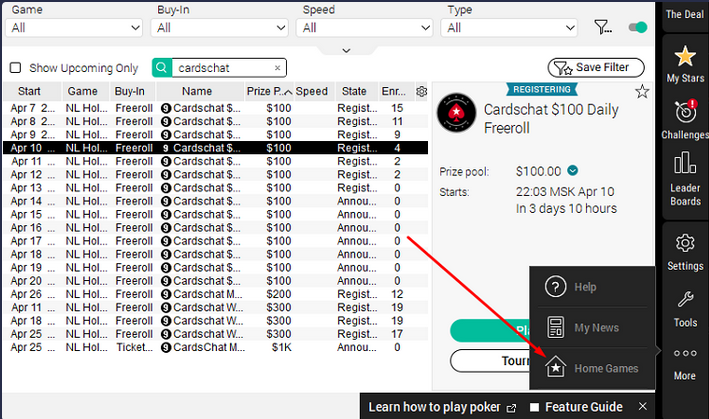Close the Feature Guide bar

pos(643,406)
